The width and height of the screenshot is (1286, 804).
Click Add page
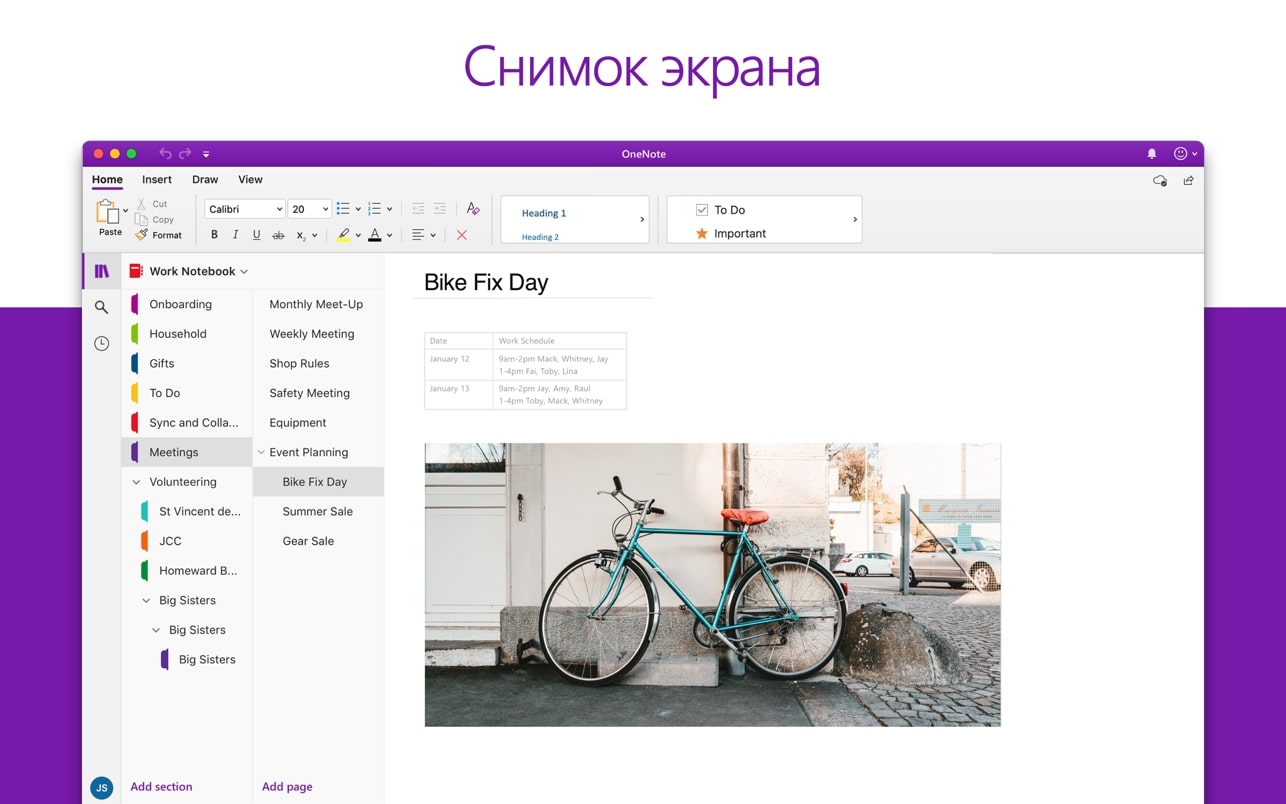click(287, 786)
